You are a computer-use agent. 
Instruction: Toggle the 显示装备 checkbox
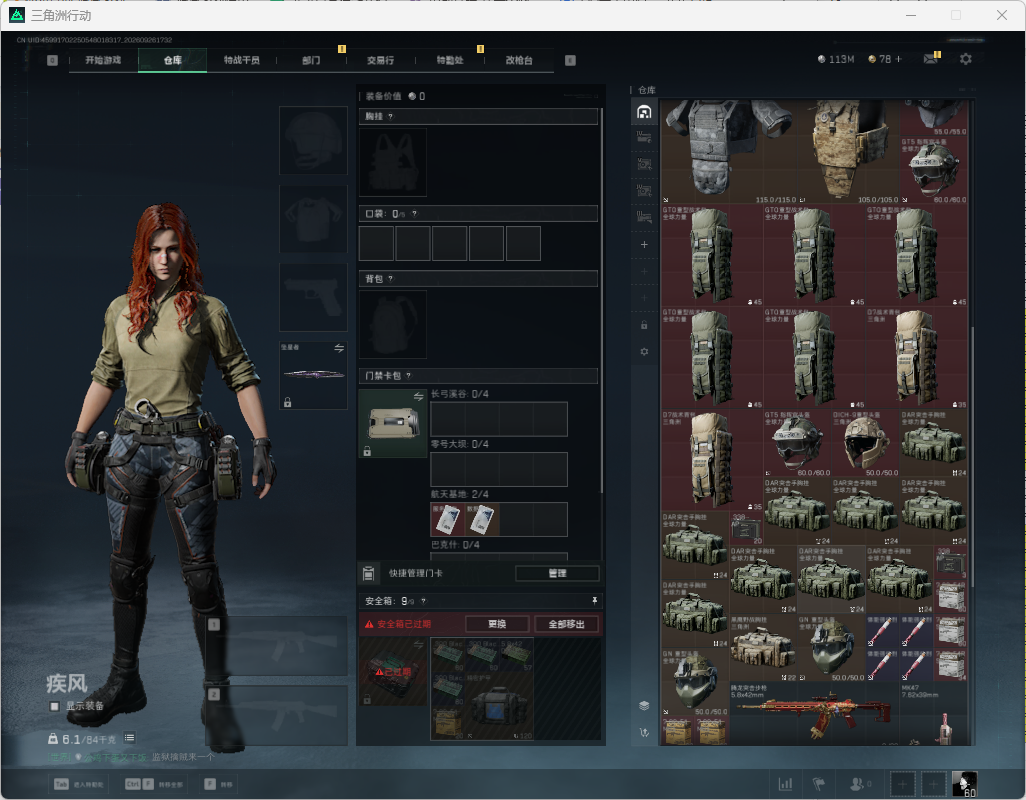tap(54, 706)
